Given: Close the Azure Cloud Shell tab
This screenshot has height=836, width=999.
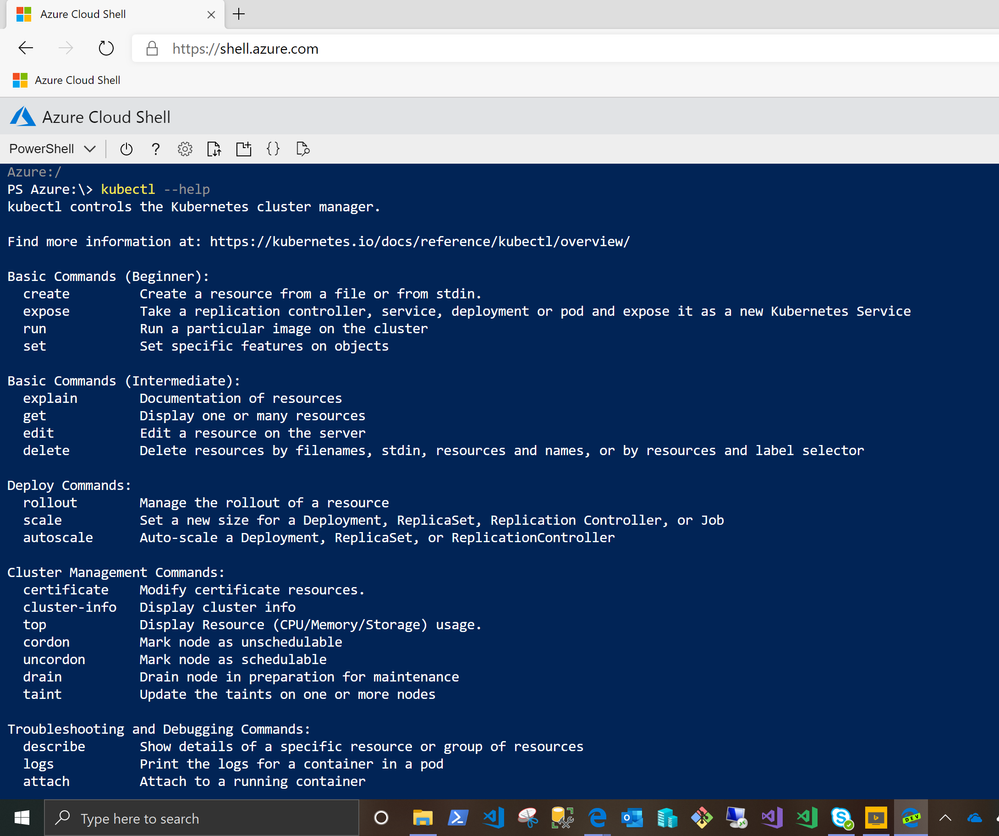Looking at the screenshot, I should 211,14.
